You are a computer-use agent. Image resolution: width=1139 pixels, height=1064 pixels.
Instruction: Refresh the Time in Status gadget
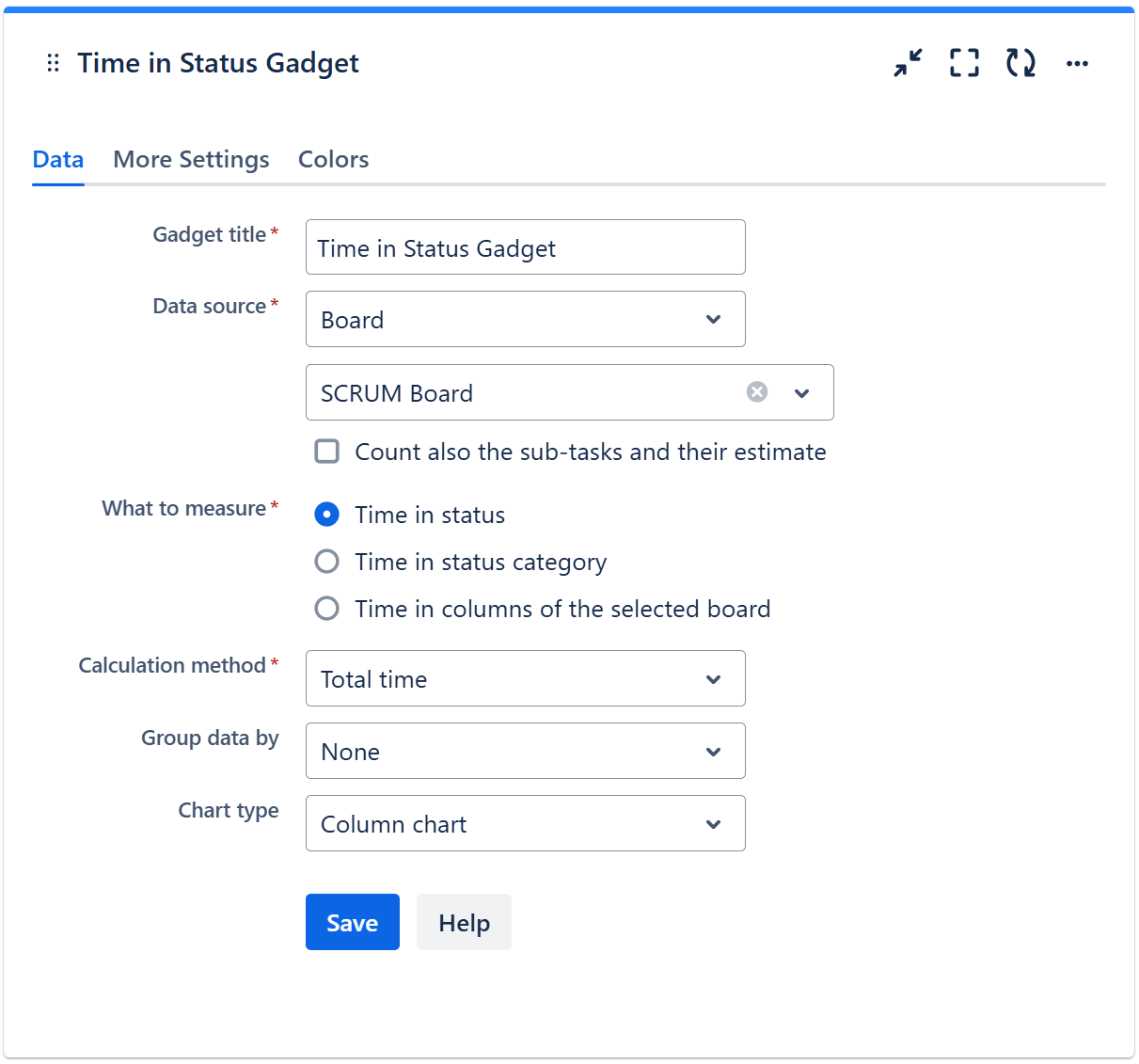tap(1020, 63)
